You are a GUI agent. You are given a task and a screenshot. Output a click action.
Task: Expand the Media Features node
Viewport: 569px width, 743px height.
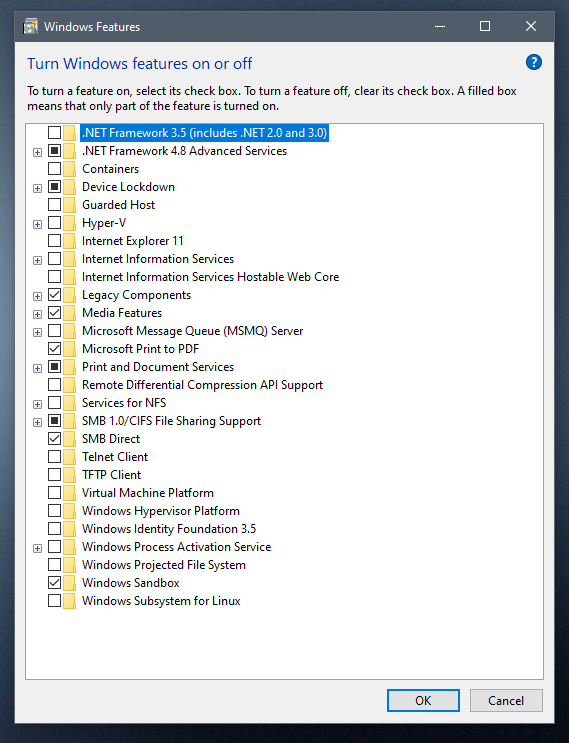[x=37, y=314]
